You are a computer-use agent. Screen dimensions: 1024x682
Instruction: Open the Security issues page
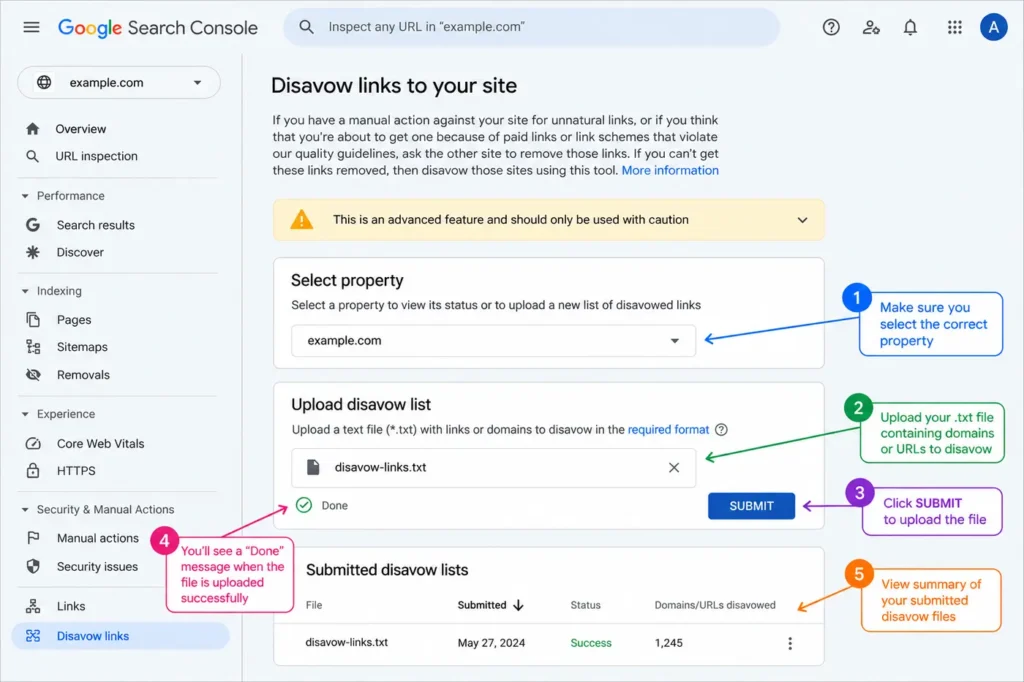97,566
